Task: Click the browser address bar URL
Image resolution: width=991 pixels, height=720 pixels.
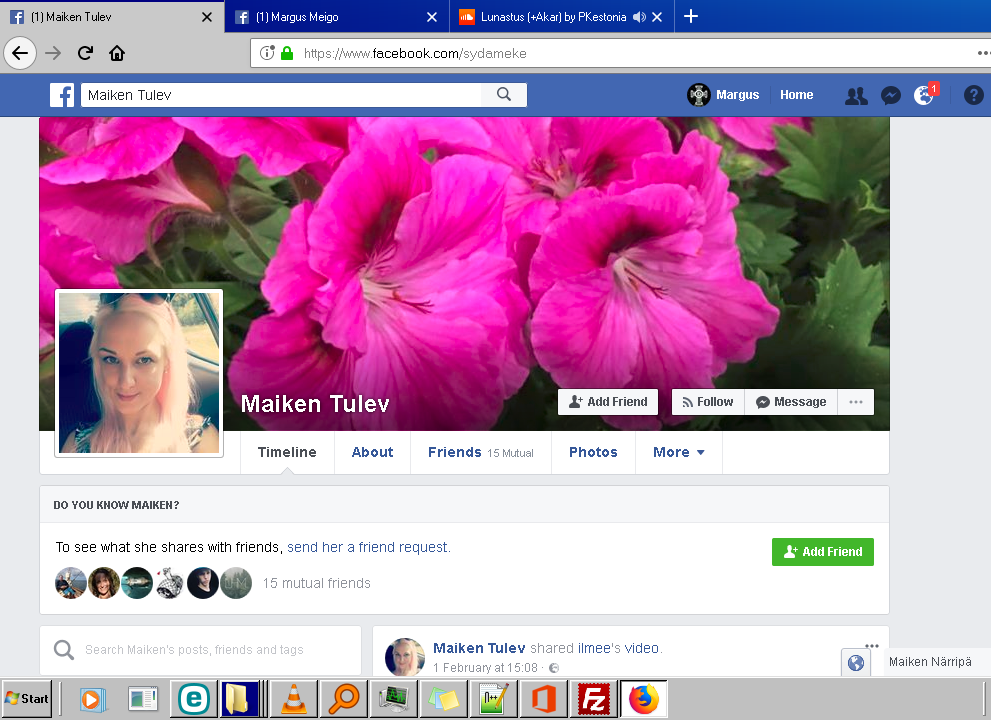Action: (x=415, y=53)
